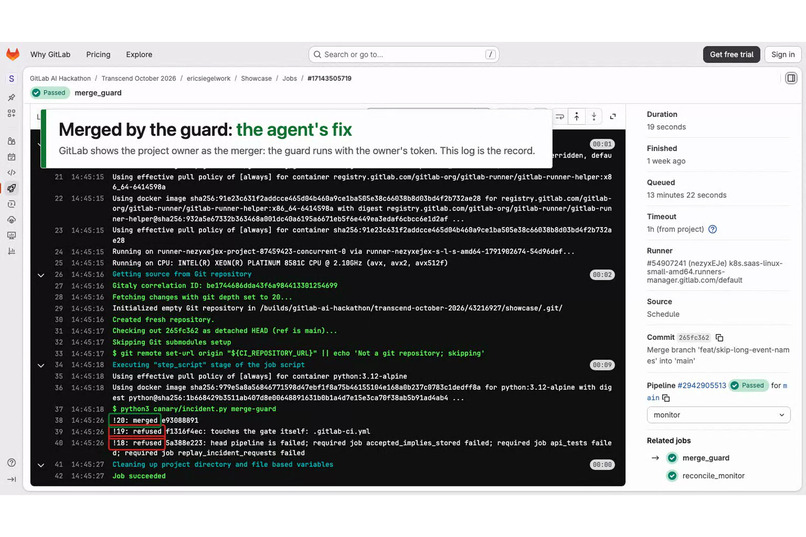Collapse the "Cleaning up project directory" section

click(41, 465)
